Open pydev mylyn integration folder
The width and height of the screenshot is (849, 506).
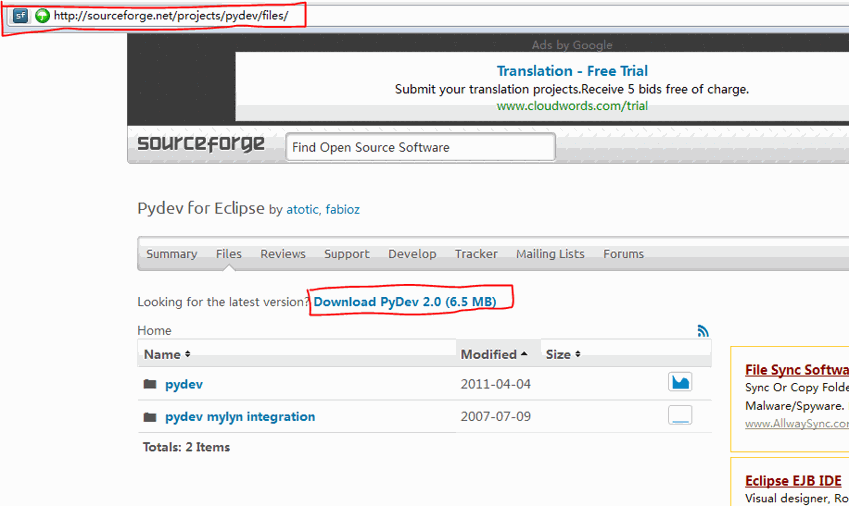[240, 417]
